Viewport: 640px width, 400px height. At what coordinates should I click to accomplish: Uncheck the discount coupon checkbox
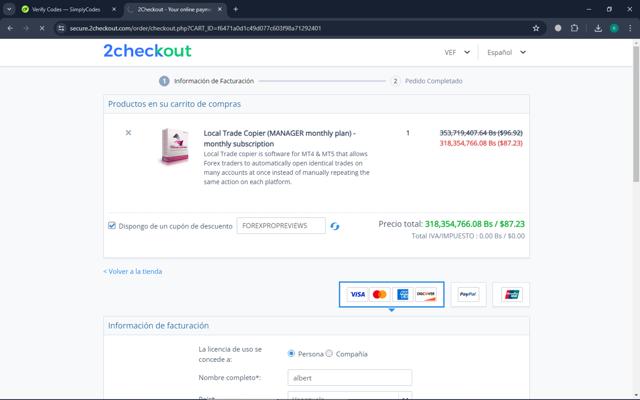point(112,226)
